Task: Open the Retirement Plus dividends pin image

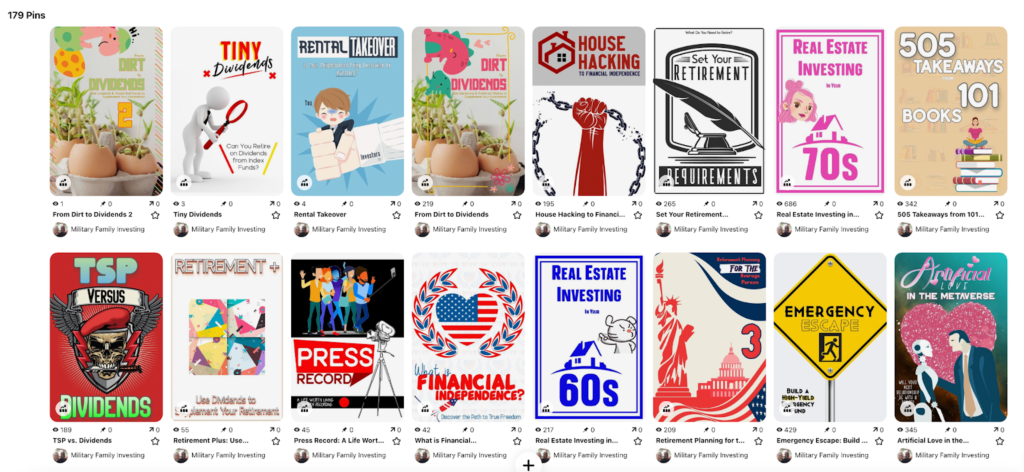Action: click(x=227, y=337)
